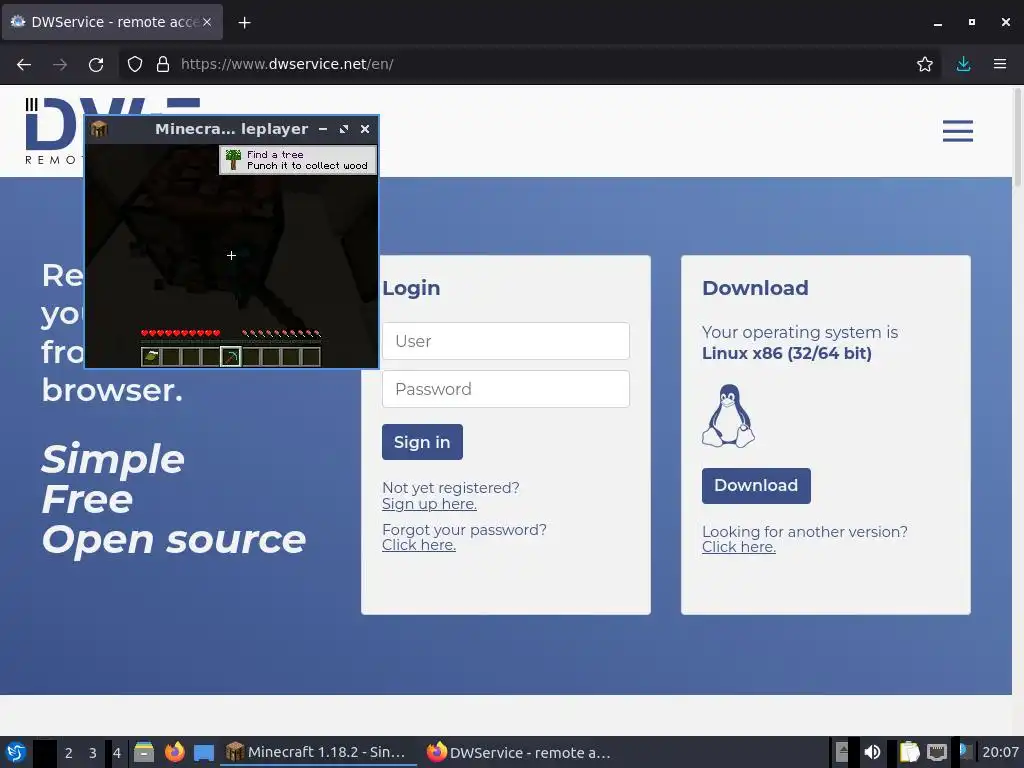Screen dimensions: 1024x768
Task: Open the volume control tray icon
Action: pyautogui.click(x=872, y=752)
